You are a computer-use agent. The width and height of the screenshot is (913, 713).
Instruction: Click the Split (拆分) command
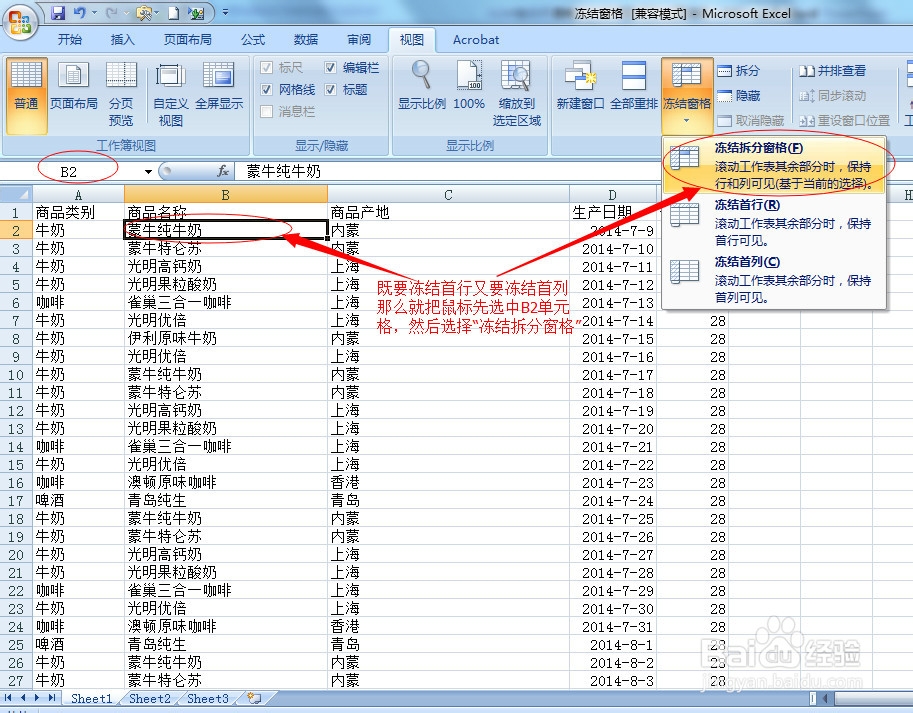tap(739, 70)
